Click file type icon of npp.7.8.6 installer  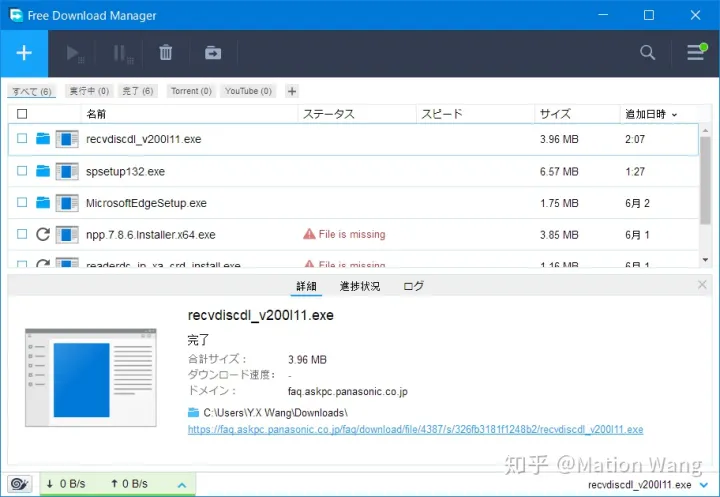(67, 235)
